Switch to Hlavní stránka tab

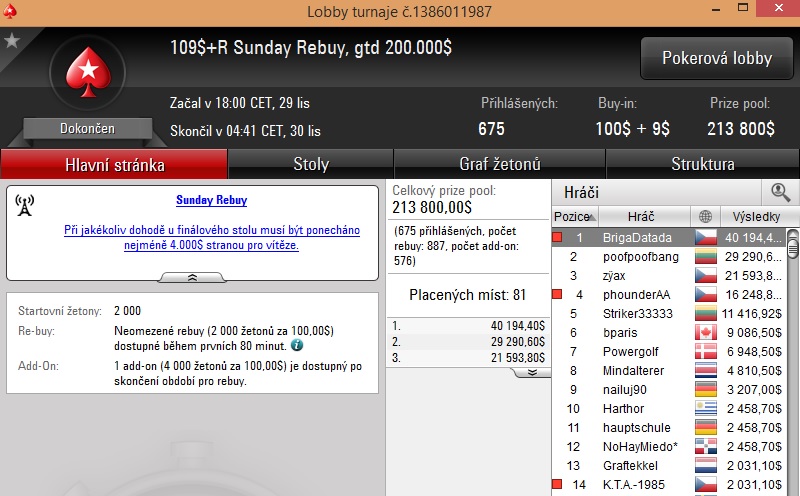[x=114, y=164]
